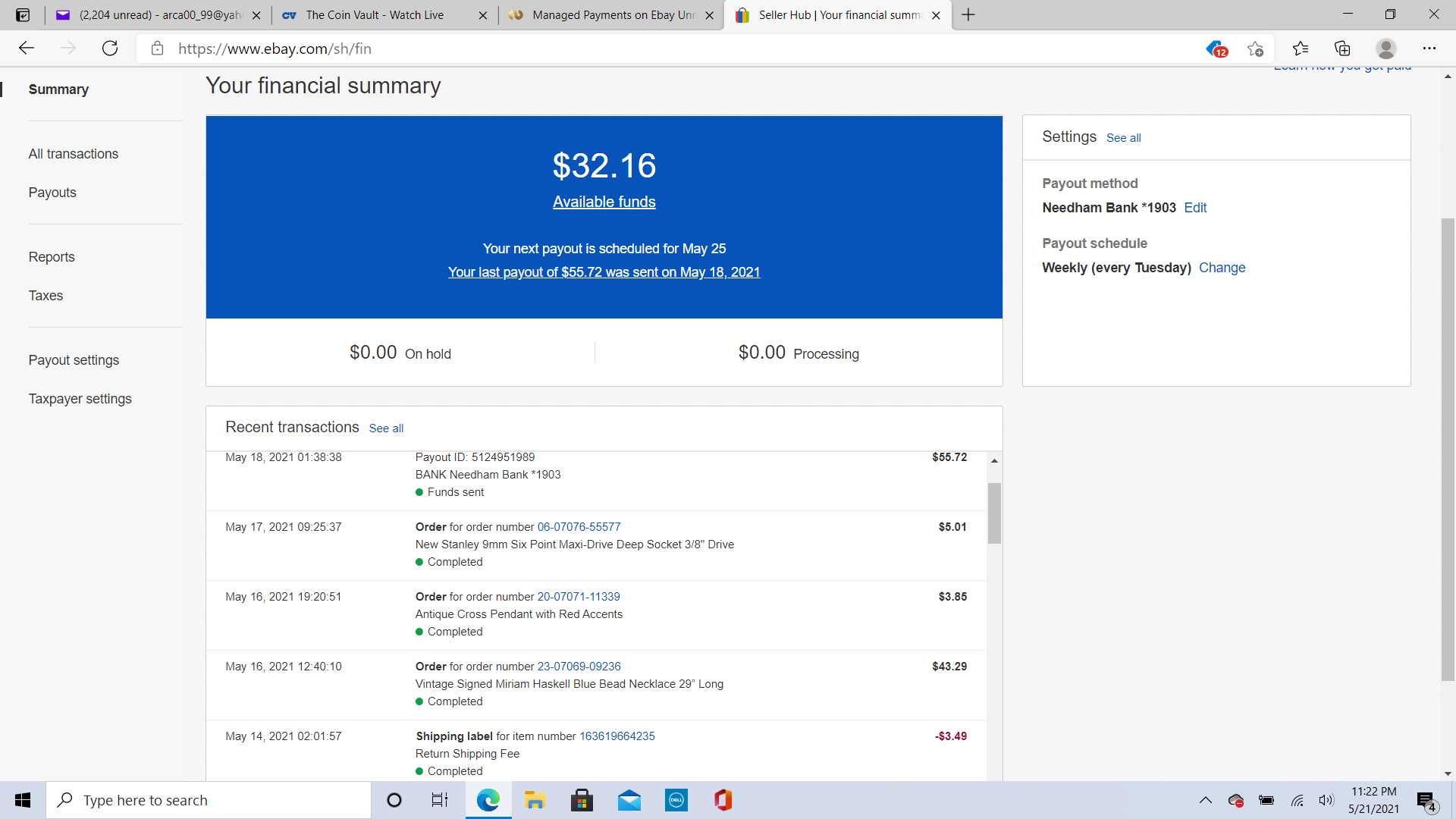Open File Explorer from taskbar
The height and width of the screenshot is (819, 1456).
(535, 800)
